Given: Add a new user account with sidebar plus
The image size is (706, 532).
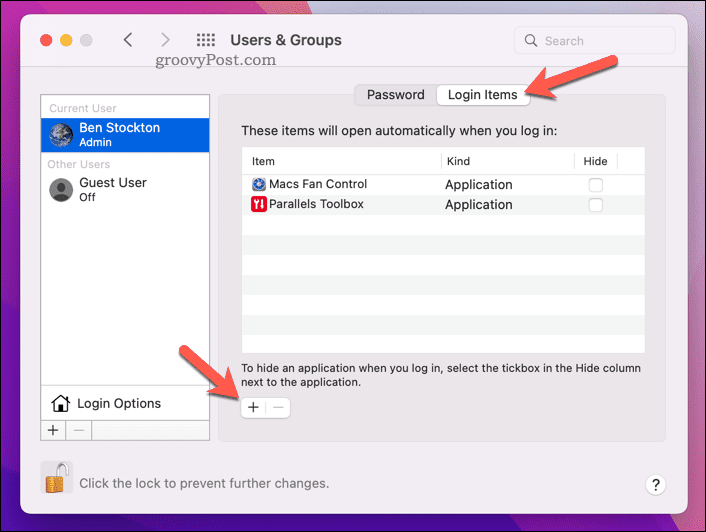Looking at the screenshot, I should pos(53,429).
